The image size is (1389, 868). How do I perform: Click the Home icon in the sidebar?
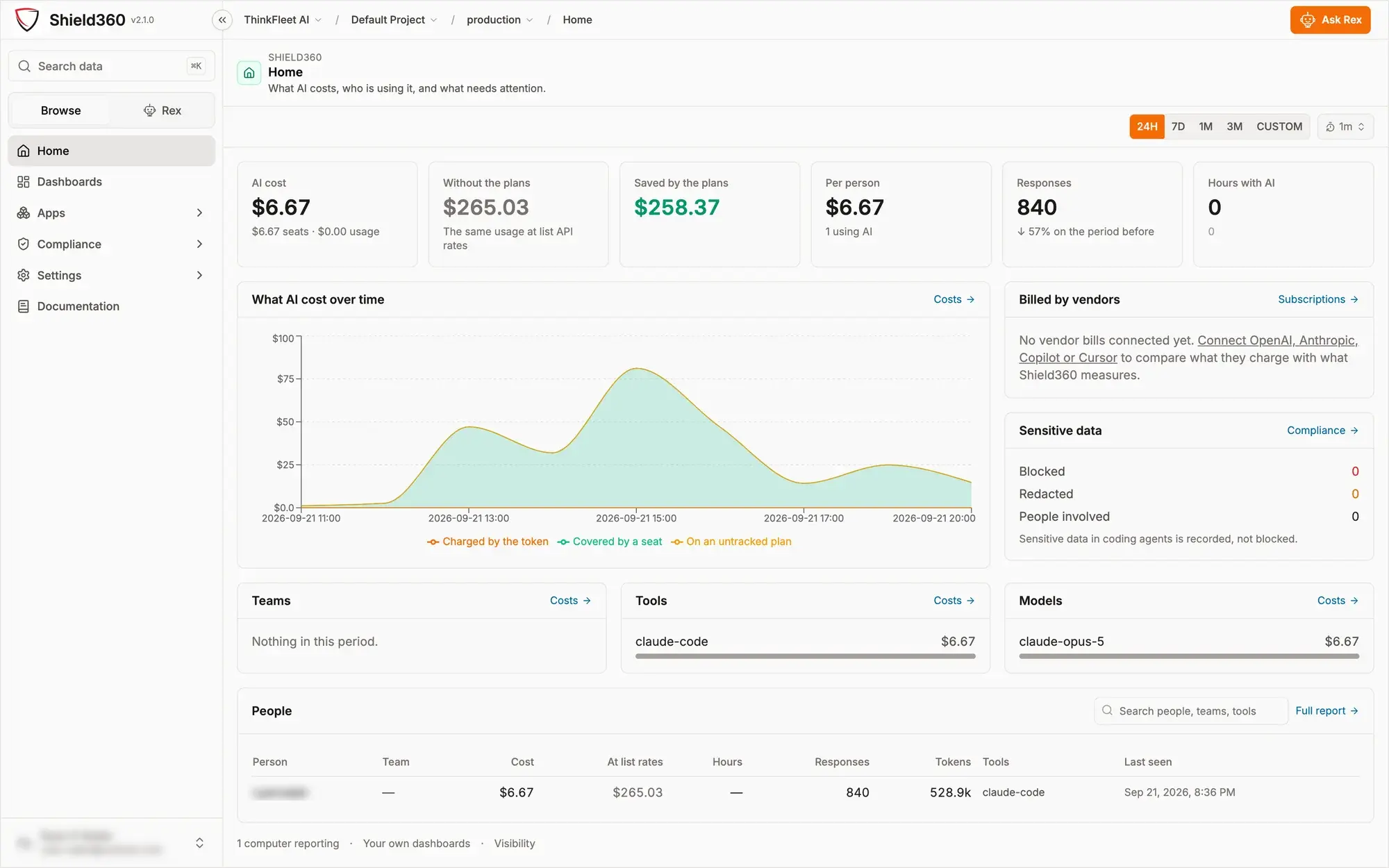coord(24,151)
